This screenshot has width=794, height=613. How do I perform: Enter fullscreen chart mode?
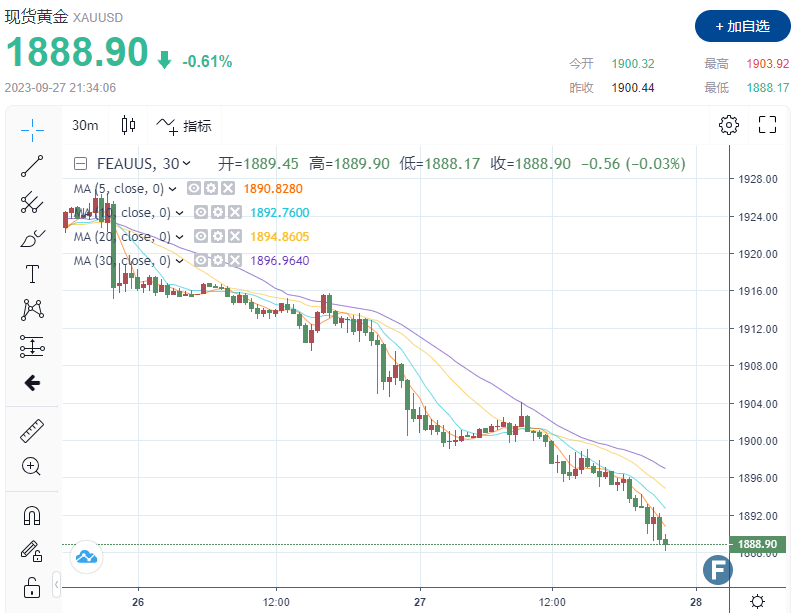point(768,125)
